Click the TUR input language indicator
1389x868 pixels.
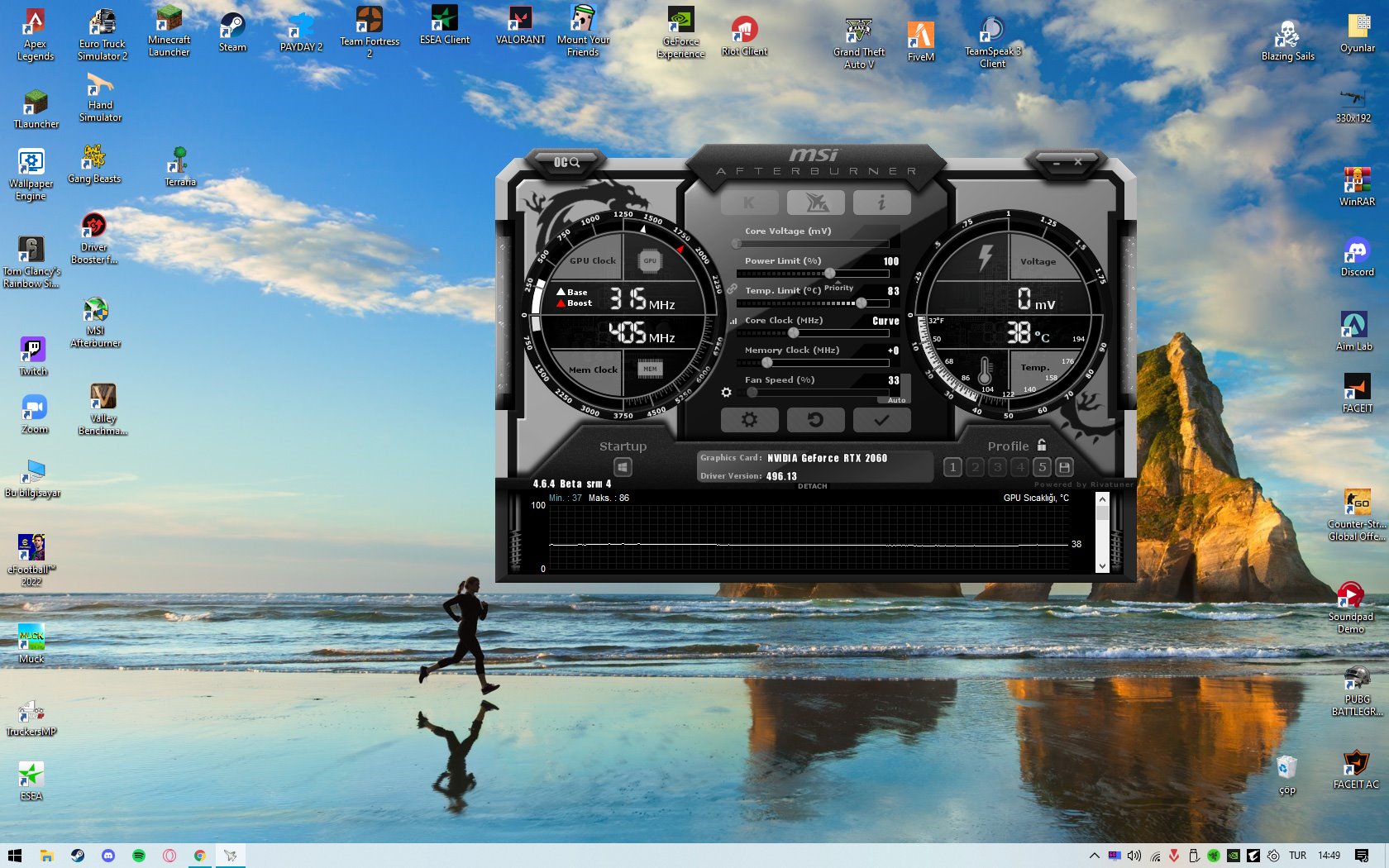(x=1297, y=856)
